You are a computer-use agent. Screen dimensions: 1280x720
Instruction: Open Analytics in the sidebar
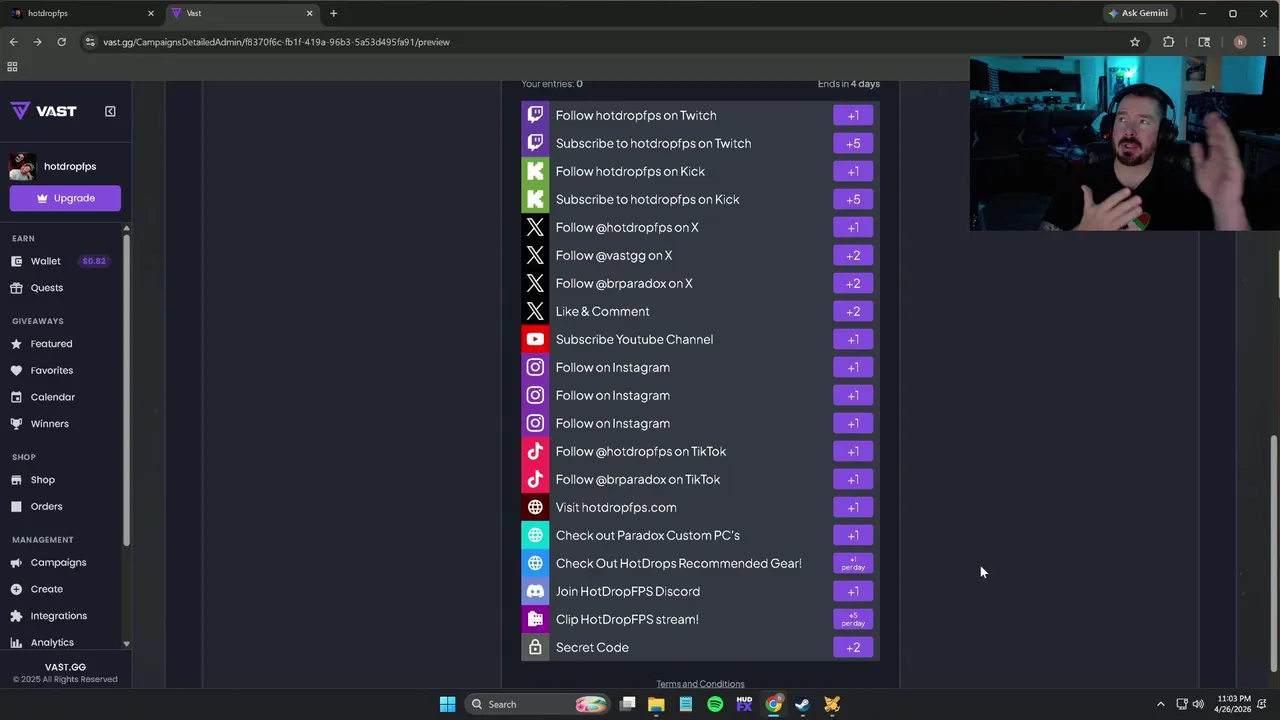pos(52,643)
